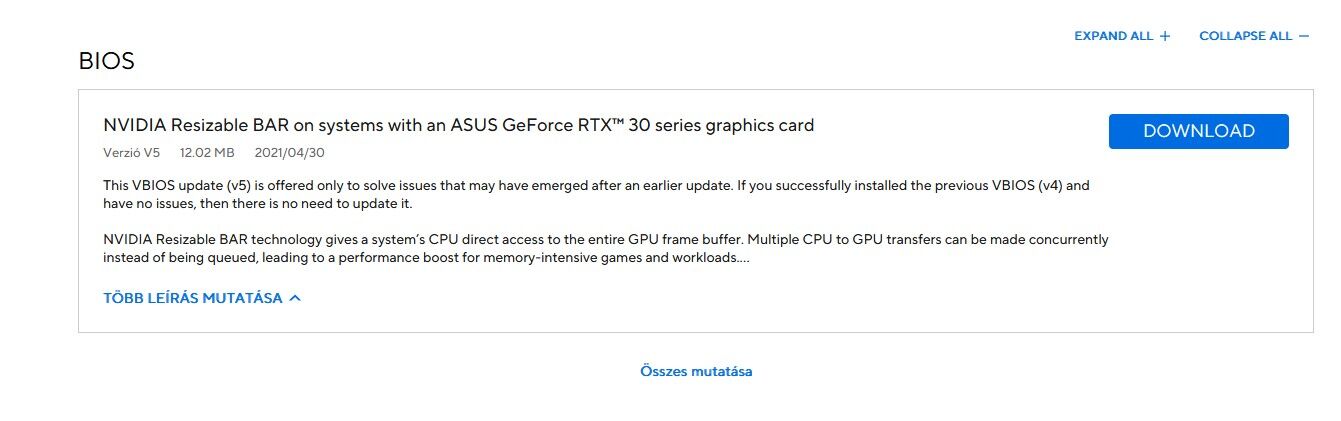Expand all sections via EXPAND ALL text

click(x=1113, y=36)
